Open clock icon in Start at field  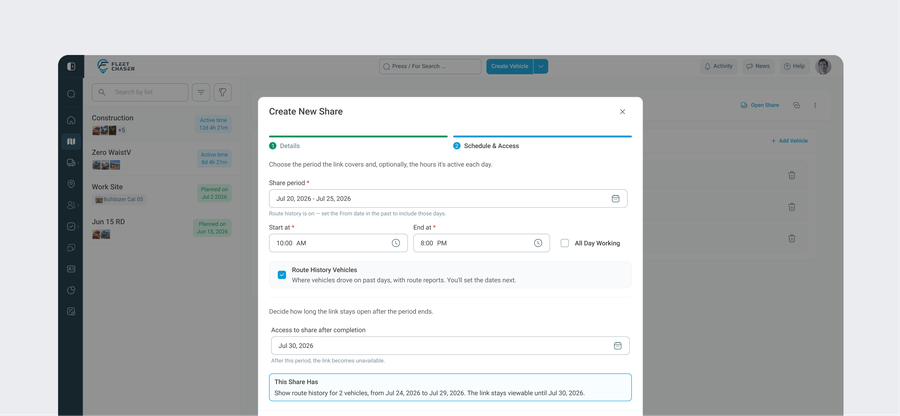coord(396,243)
